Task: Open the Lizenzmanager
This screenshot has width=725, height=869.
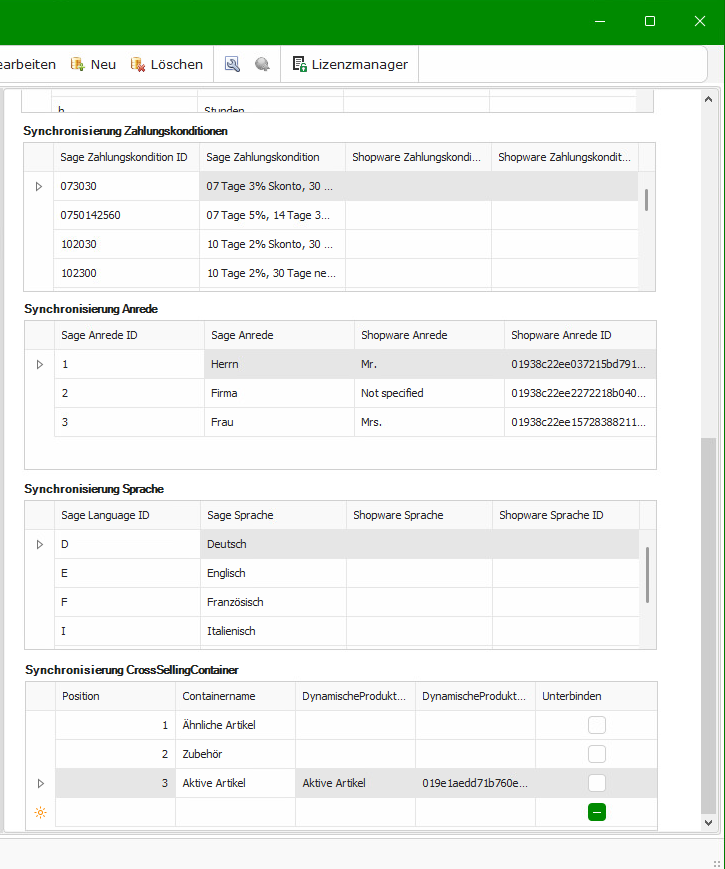Action: [350, 64]
